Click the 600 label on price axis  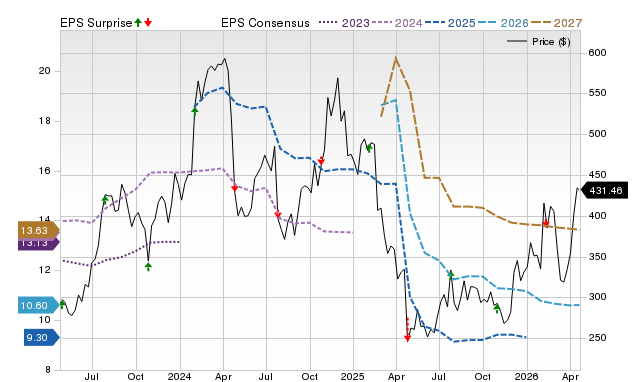[x=597, y=53]
